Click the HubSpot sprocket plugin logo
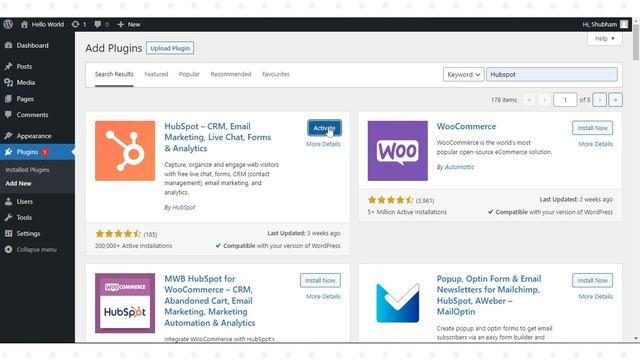640x360 pixels. [125, 151]
